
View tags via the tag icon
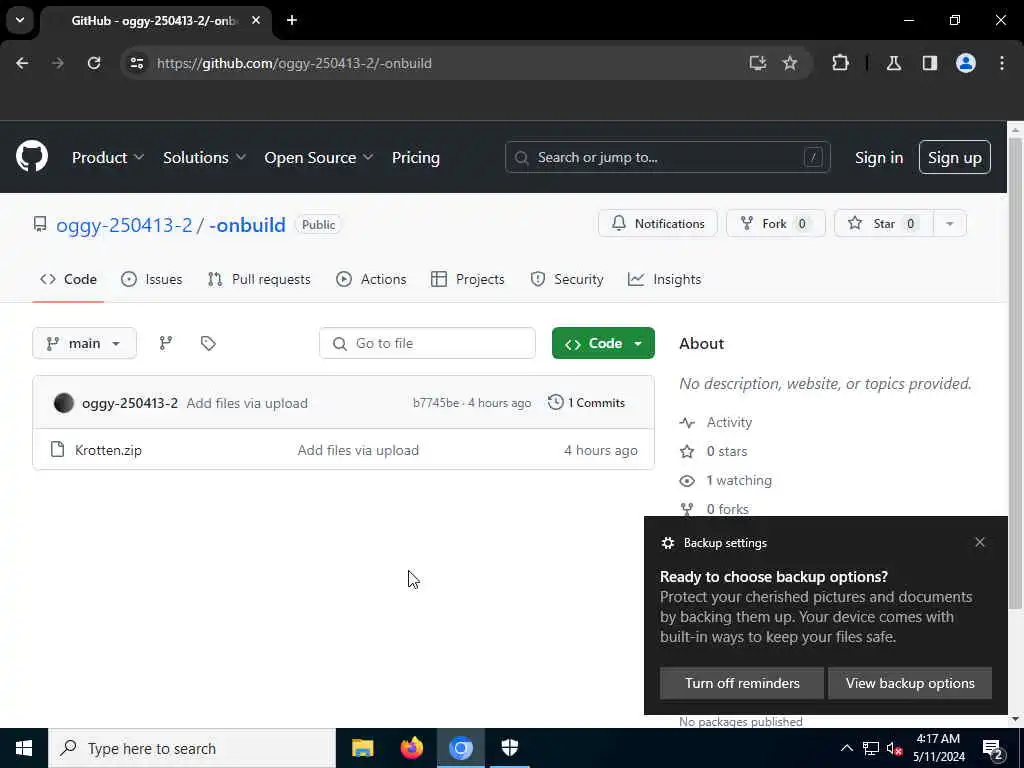coord(208,343)
